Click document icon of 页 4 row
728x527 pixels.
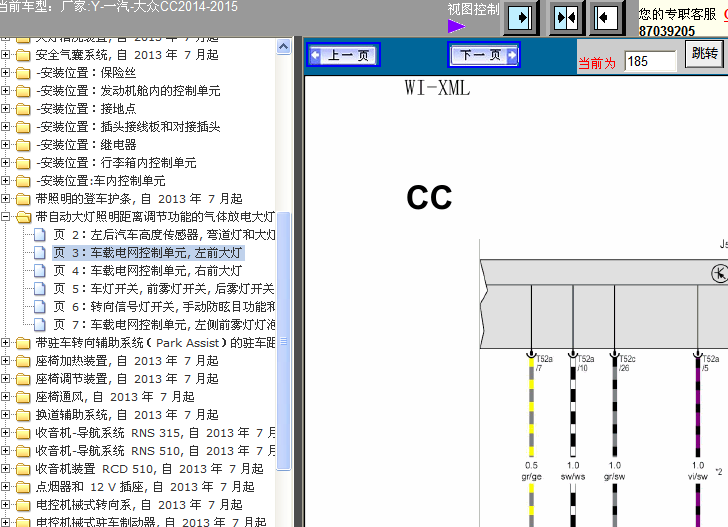coord(40,271)
